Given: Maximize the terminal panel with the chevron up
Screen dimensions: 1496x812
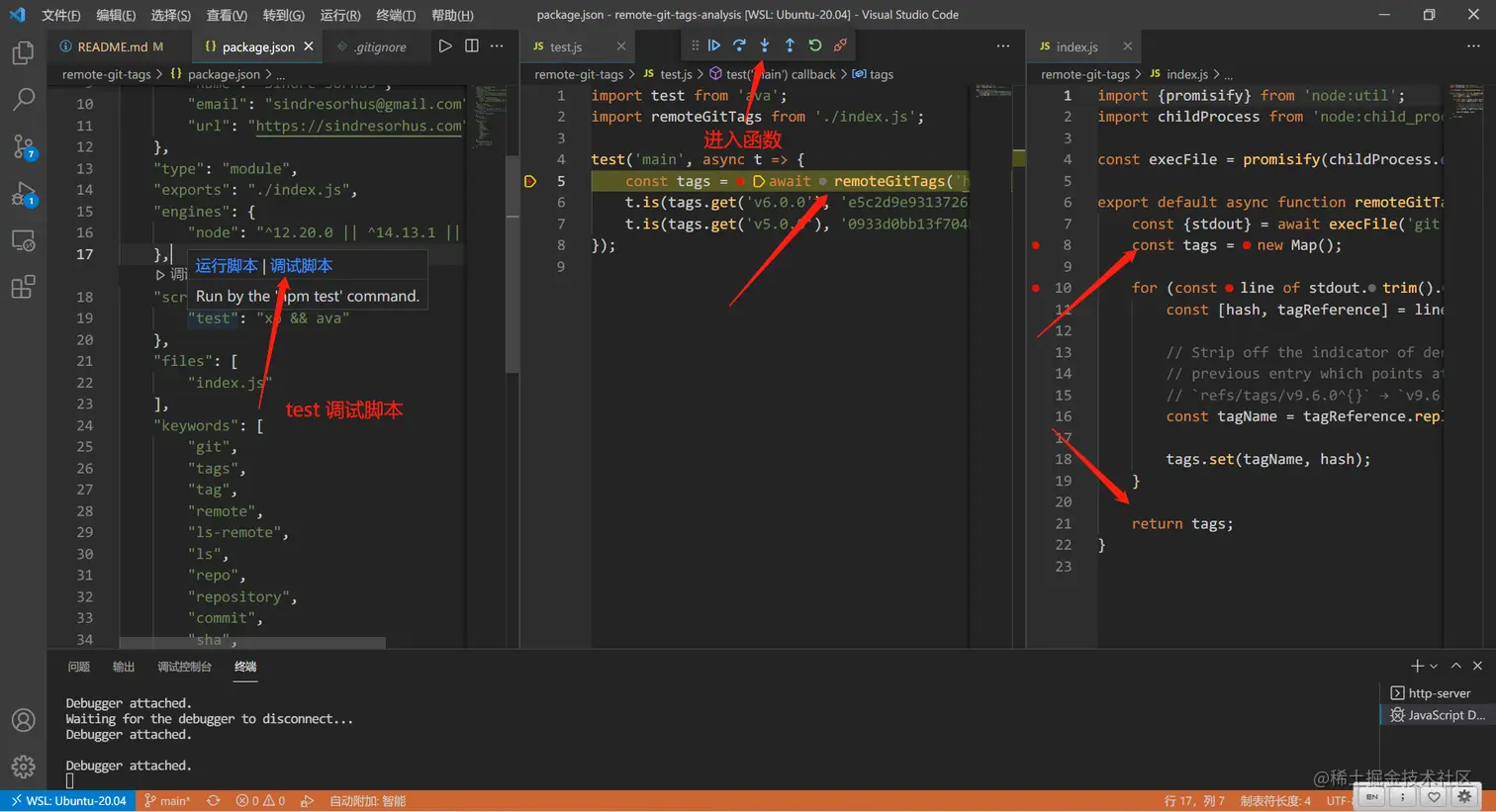Looking at the screenshot, I should coord(1455,666).
